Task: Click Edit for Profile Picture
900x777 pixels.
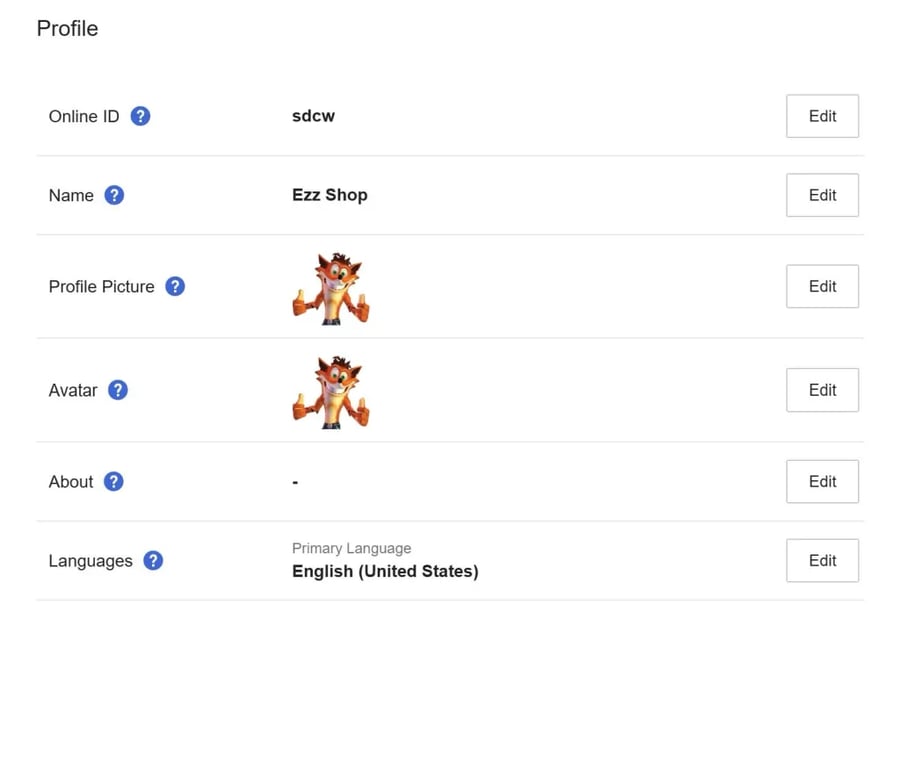Action: pos(822,286)
